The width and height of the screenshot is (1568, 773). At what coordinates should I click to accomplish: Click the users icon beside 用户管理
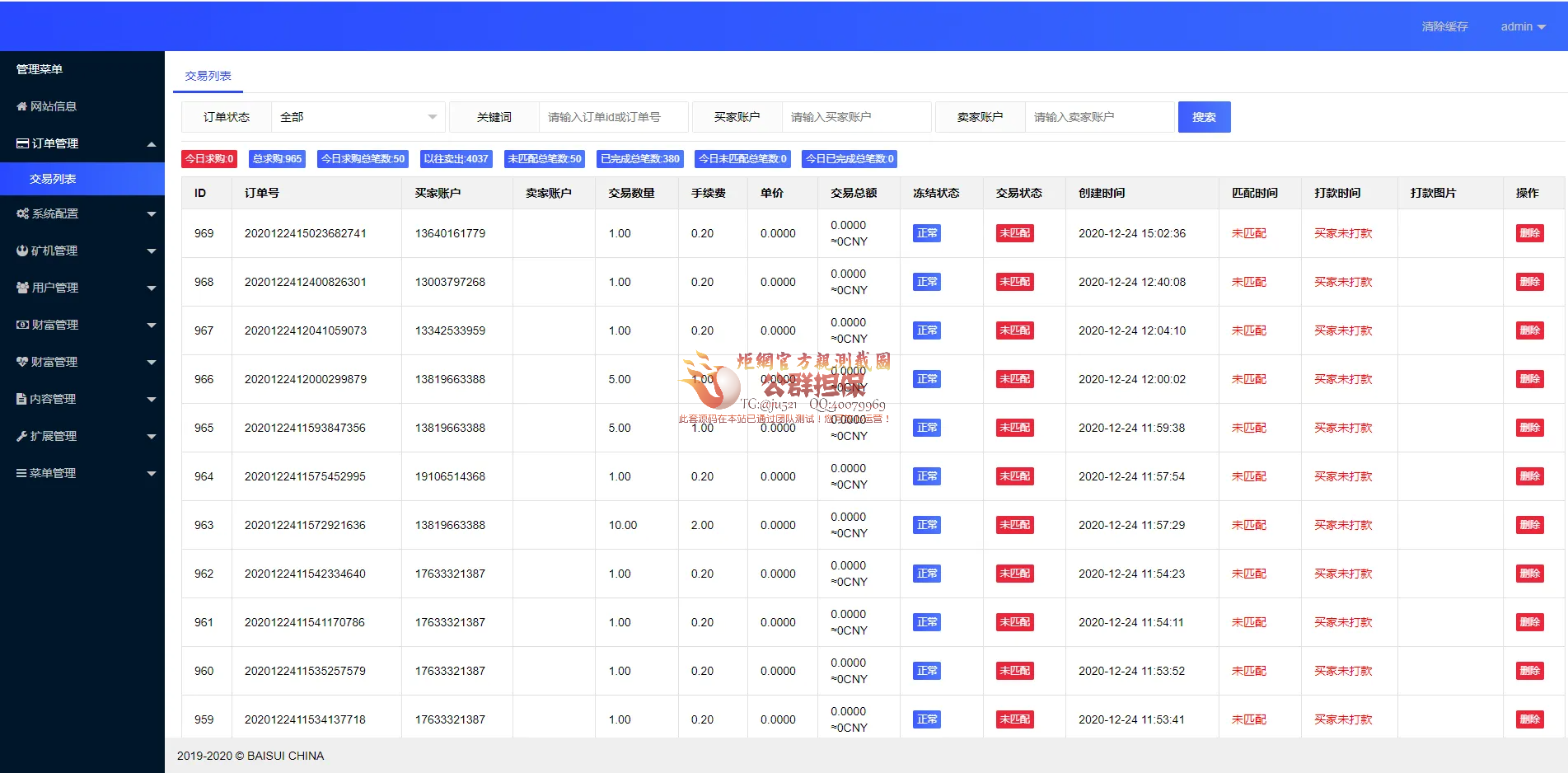point(23,288)
